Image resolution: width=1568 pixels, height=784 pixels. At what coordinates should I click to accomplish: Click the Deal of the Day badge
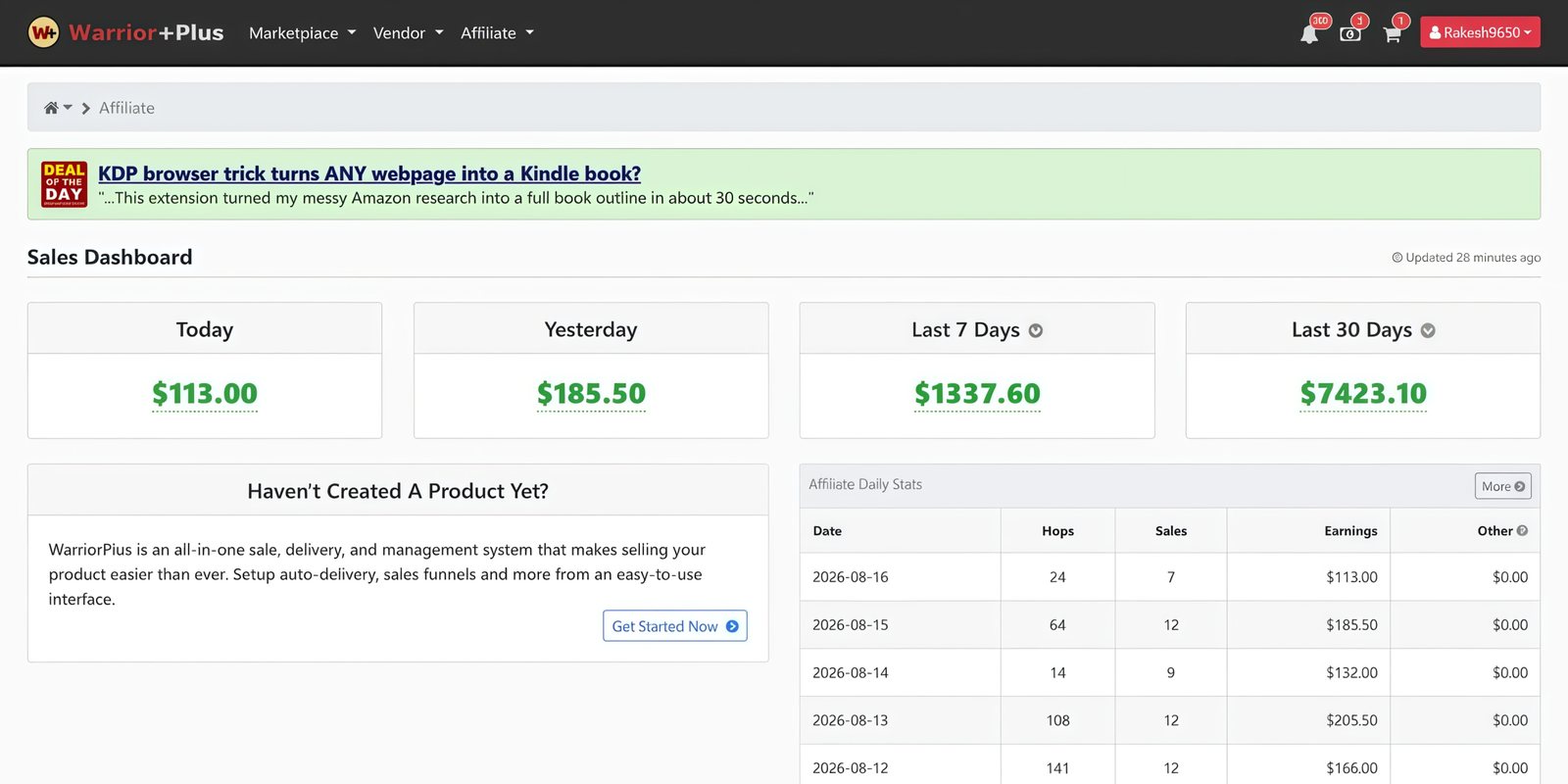[x=64, y=184]
